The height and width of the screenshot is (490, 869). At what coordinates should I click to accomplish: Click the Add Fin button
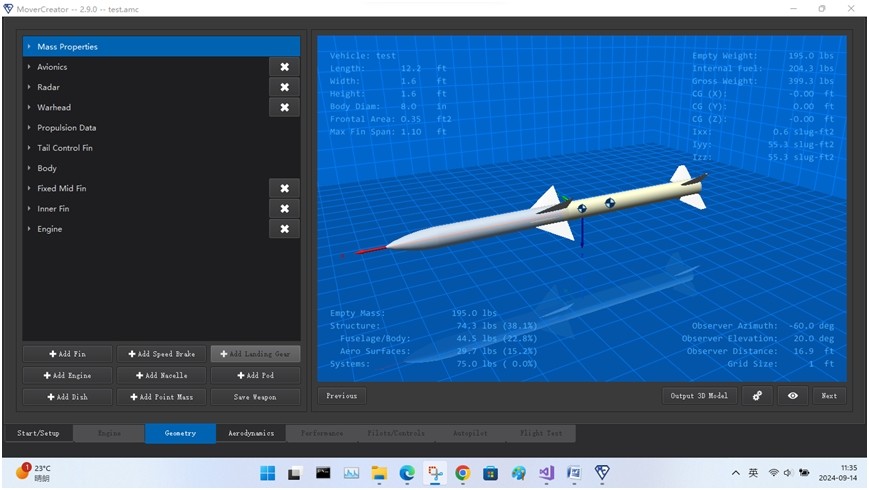pyautogui.click(x=68, y=354)
